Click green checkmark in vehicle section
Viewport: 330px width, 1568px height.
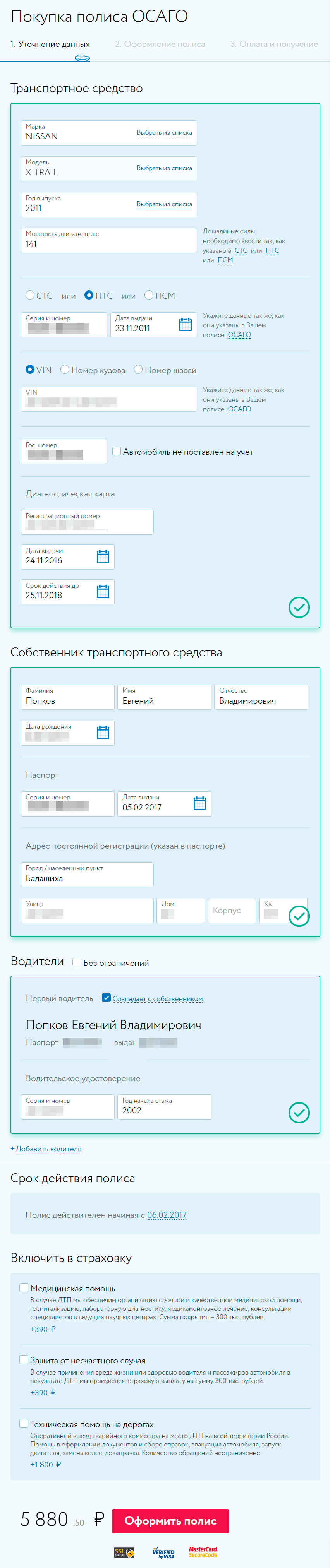(x=298, y=607)
